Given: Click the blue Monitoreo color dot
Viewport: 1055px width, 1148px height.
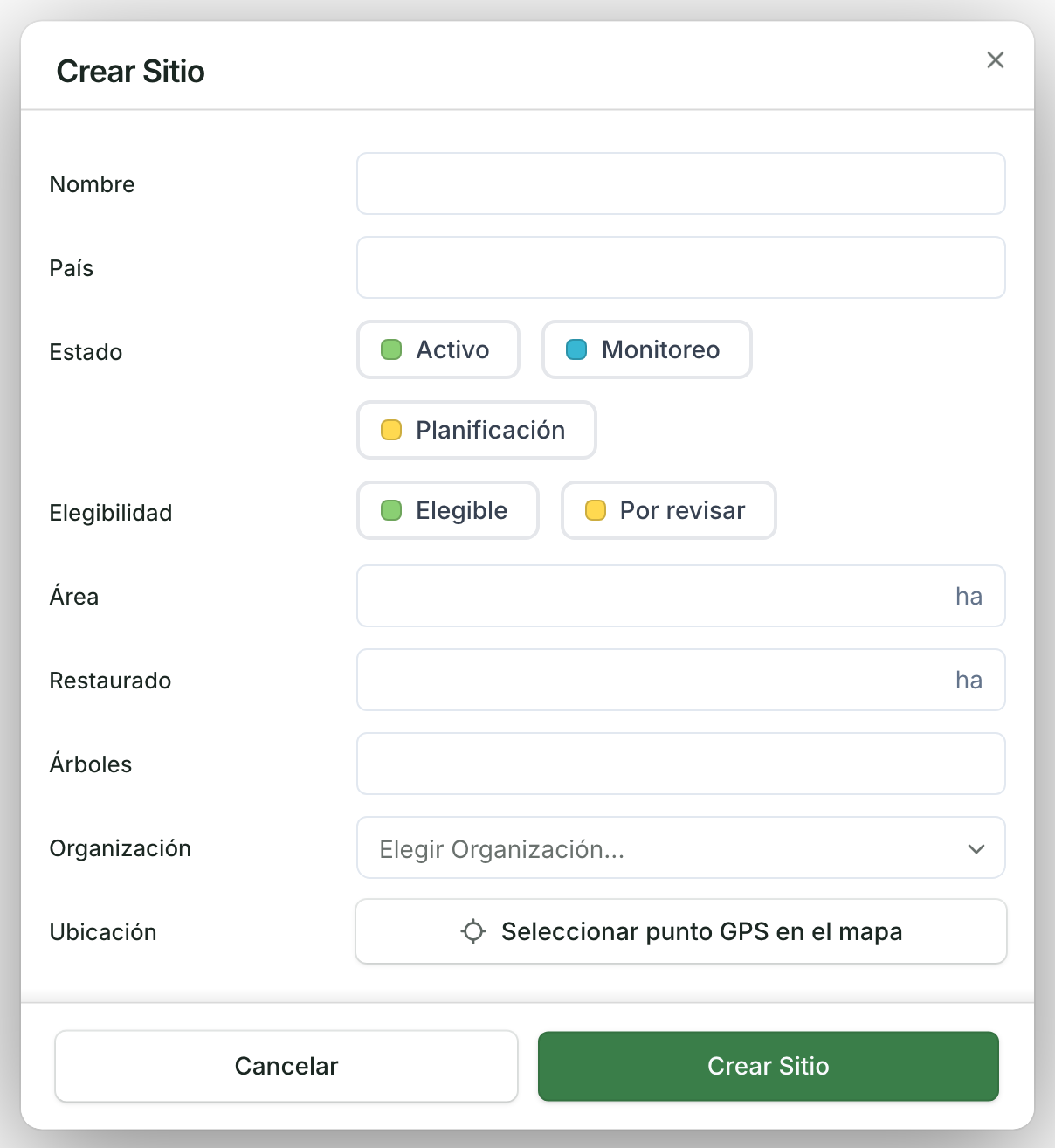Looking at the screenshot, I should pyautogui.click(x=576, y=349).
